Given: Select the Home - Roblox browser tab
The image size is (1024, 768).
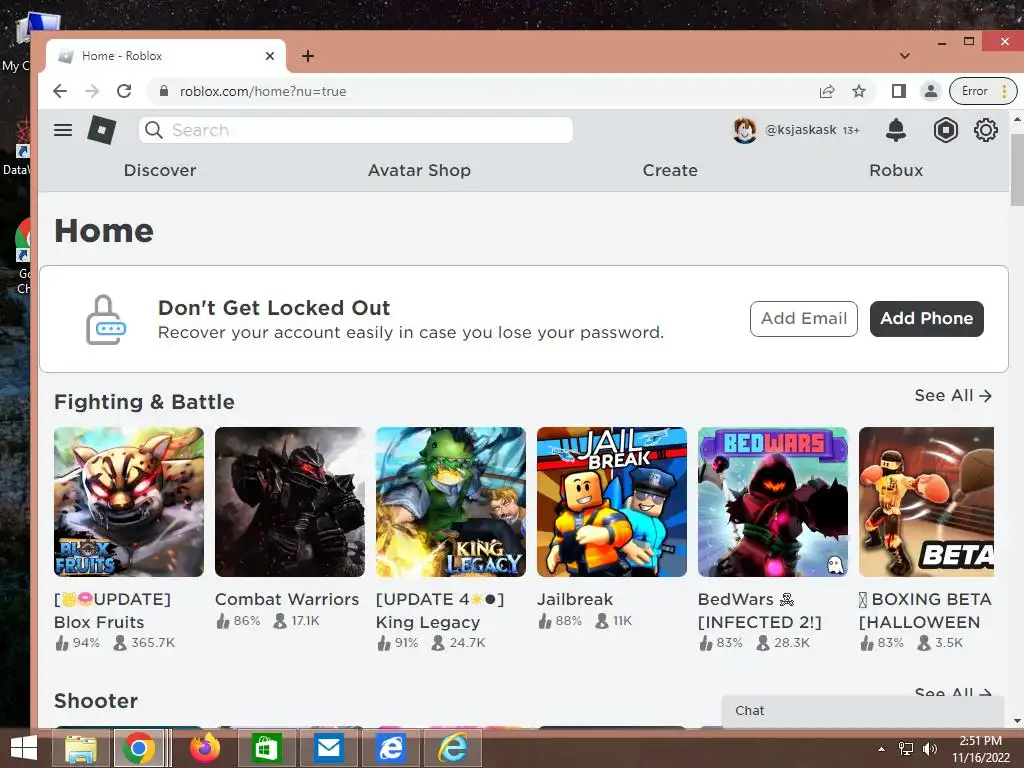Looking at the screenshot, I should pos(166,56).
